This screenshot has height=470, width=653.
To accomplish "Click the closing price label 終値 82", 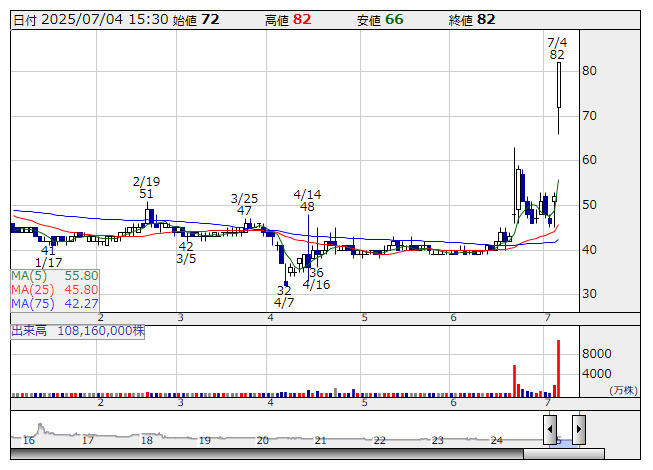I will coord(472,20).
